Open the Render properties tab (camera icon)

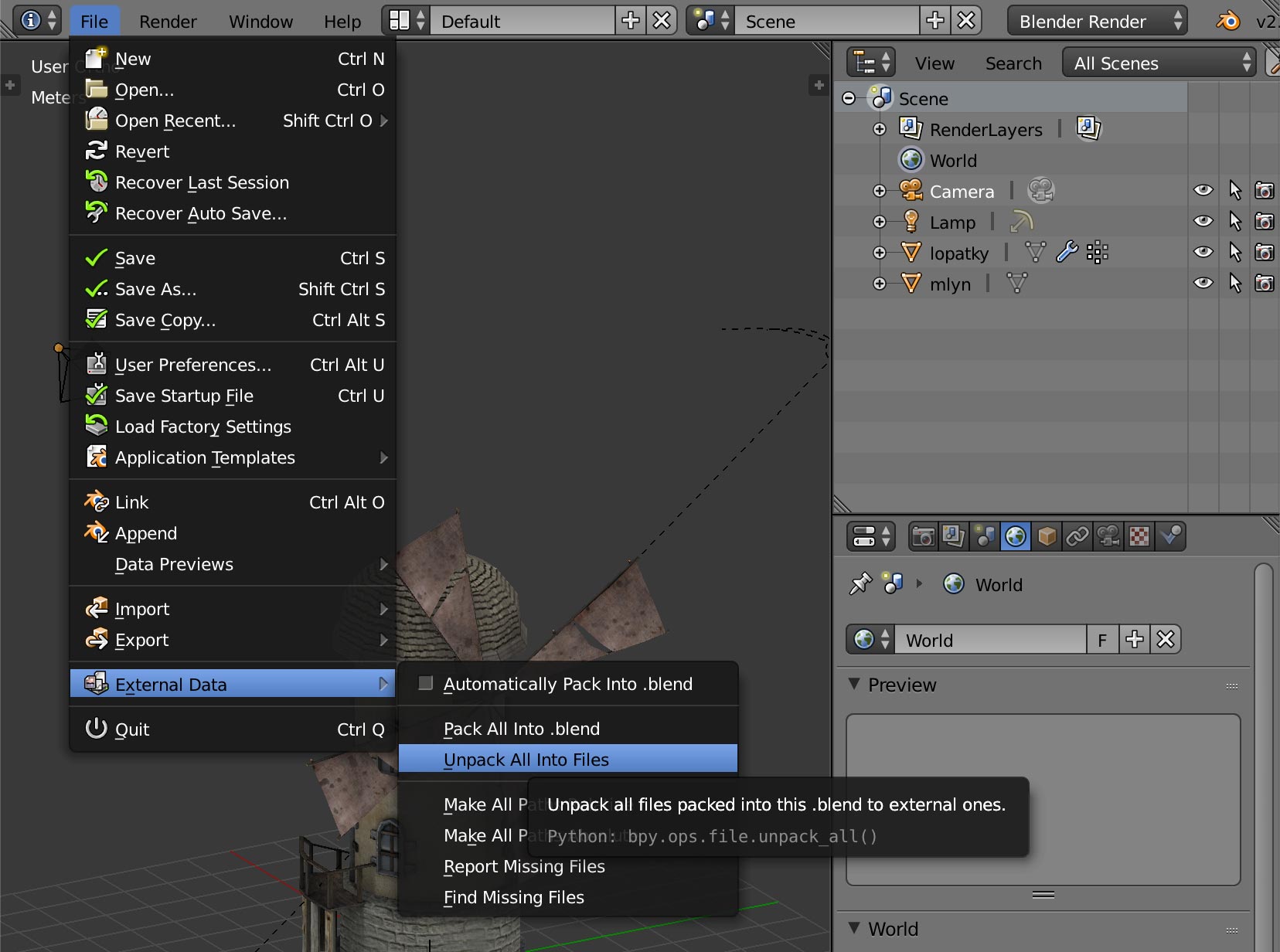923,536
